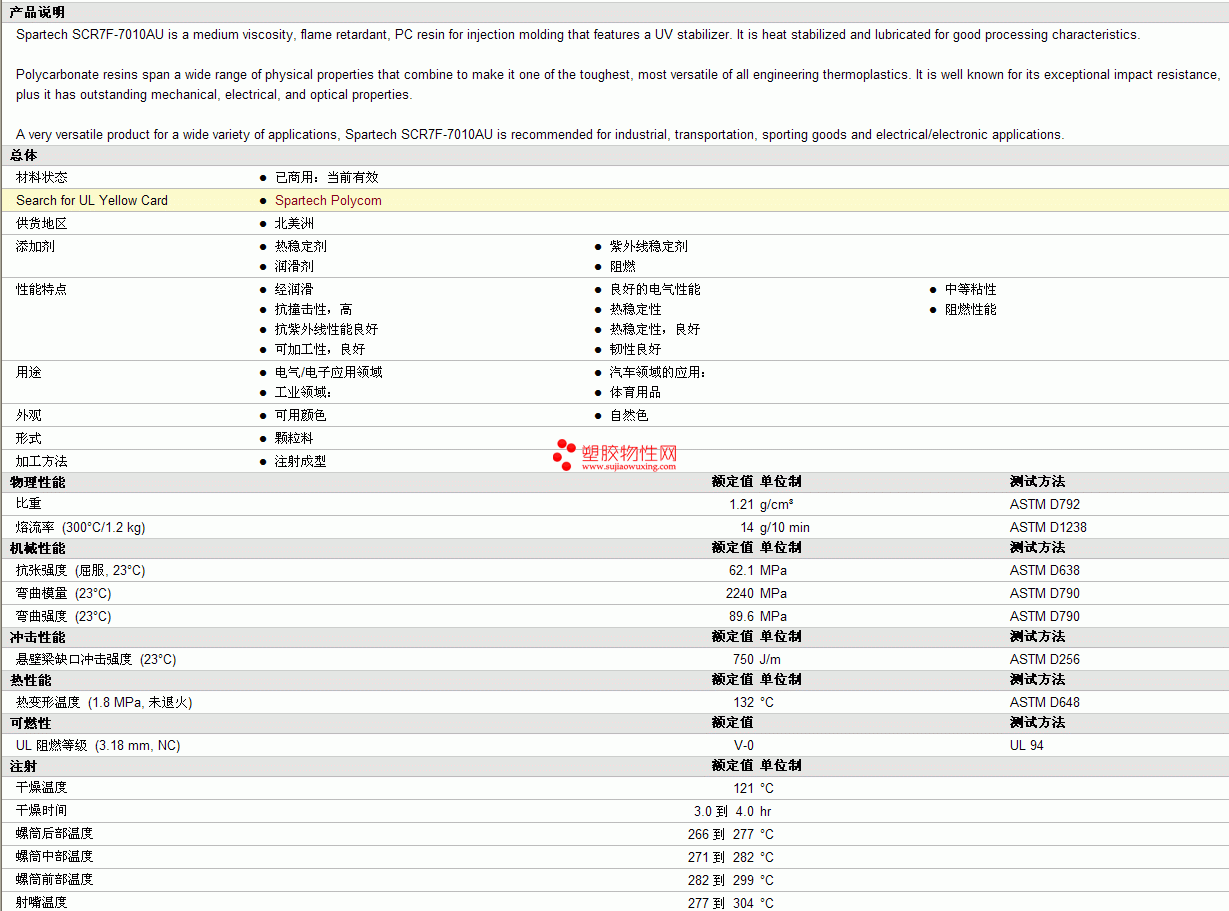Select the 供货地区 row label
Viewport: 1229px width, 911px height.
(x=42, y=223)
